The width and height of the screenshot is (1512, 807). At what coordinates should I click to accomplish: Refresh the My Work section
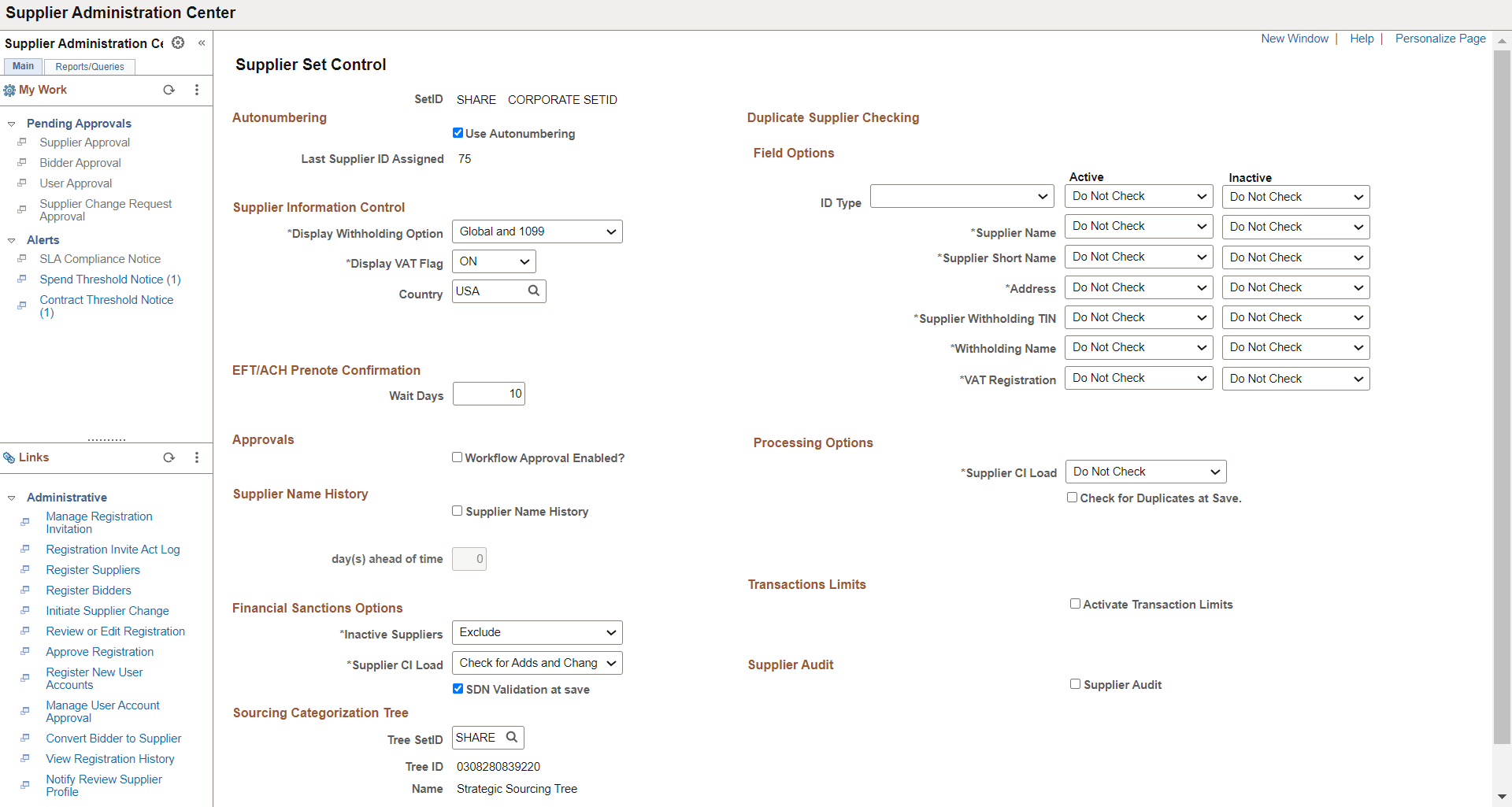(x=169, y=90)
